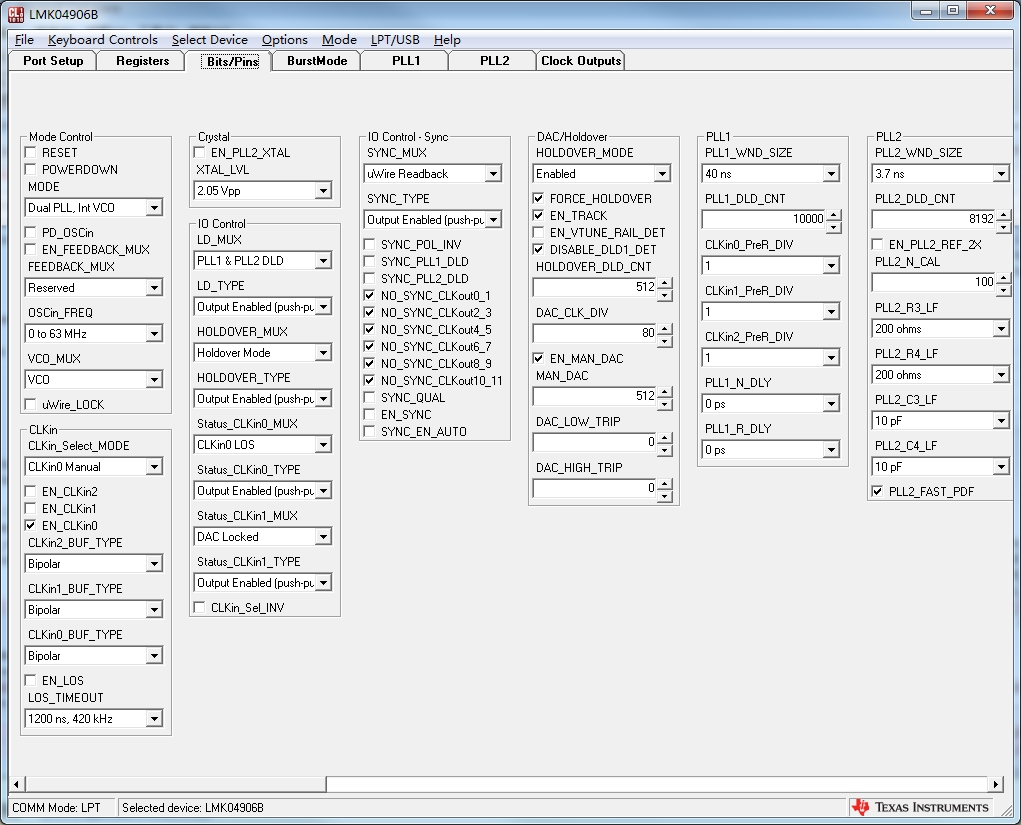Screen dimensions: 1021x825
Task: Open the File menu
Action: 24,40
